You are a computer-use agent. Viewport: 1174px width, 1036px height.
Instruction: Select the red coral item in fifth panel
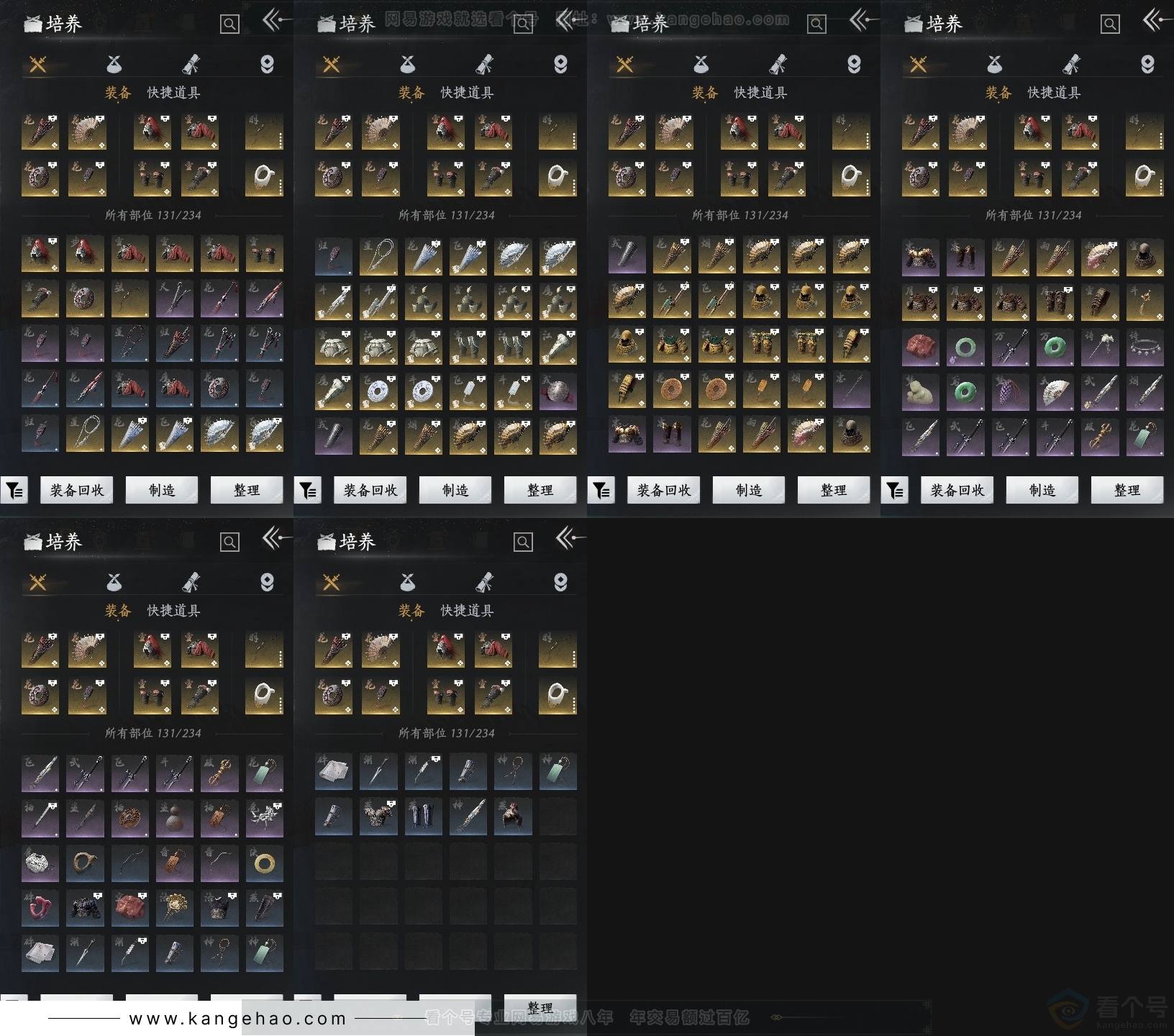tap(40, 907)
